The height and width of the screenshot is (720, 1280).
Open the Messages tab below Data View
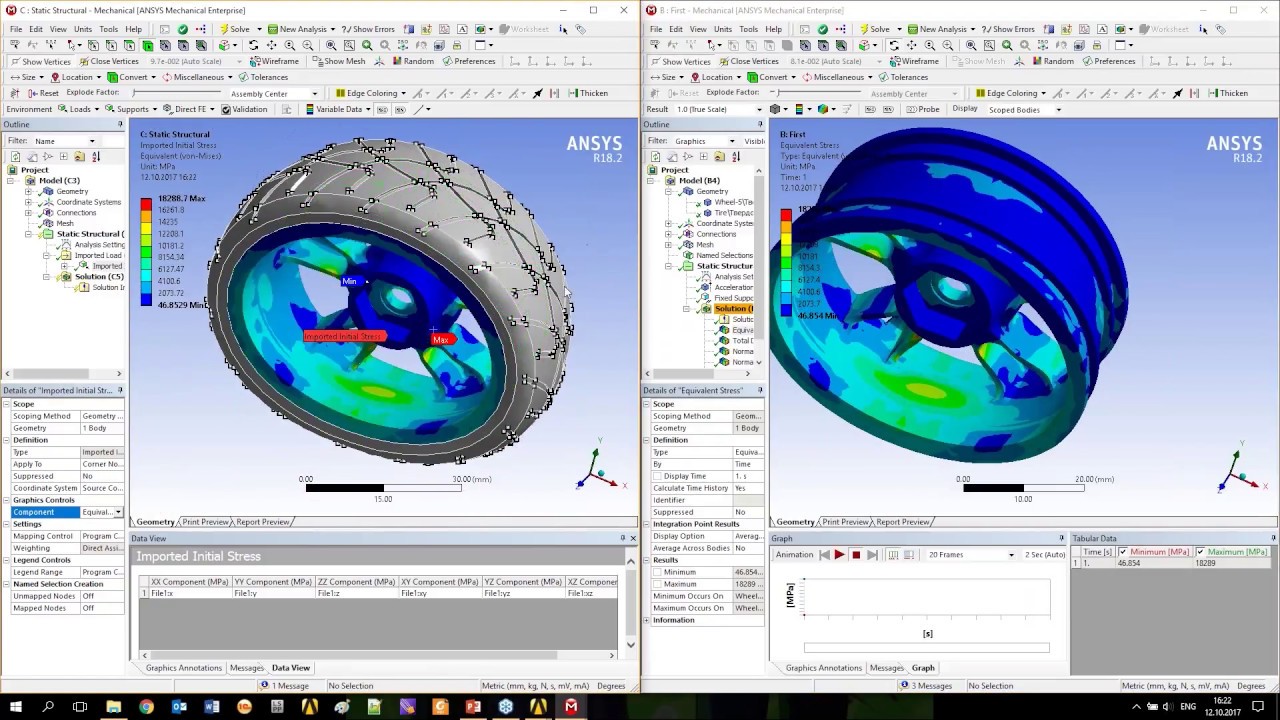click(x=246, y=668)
